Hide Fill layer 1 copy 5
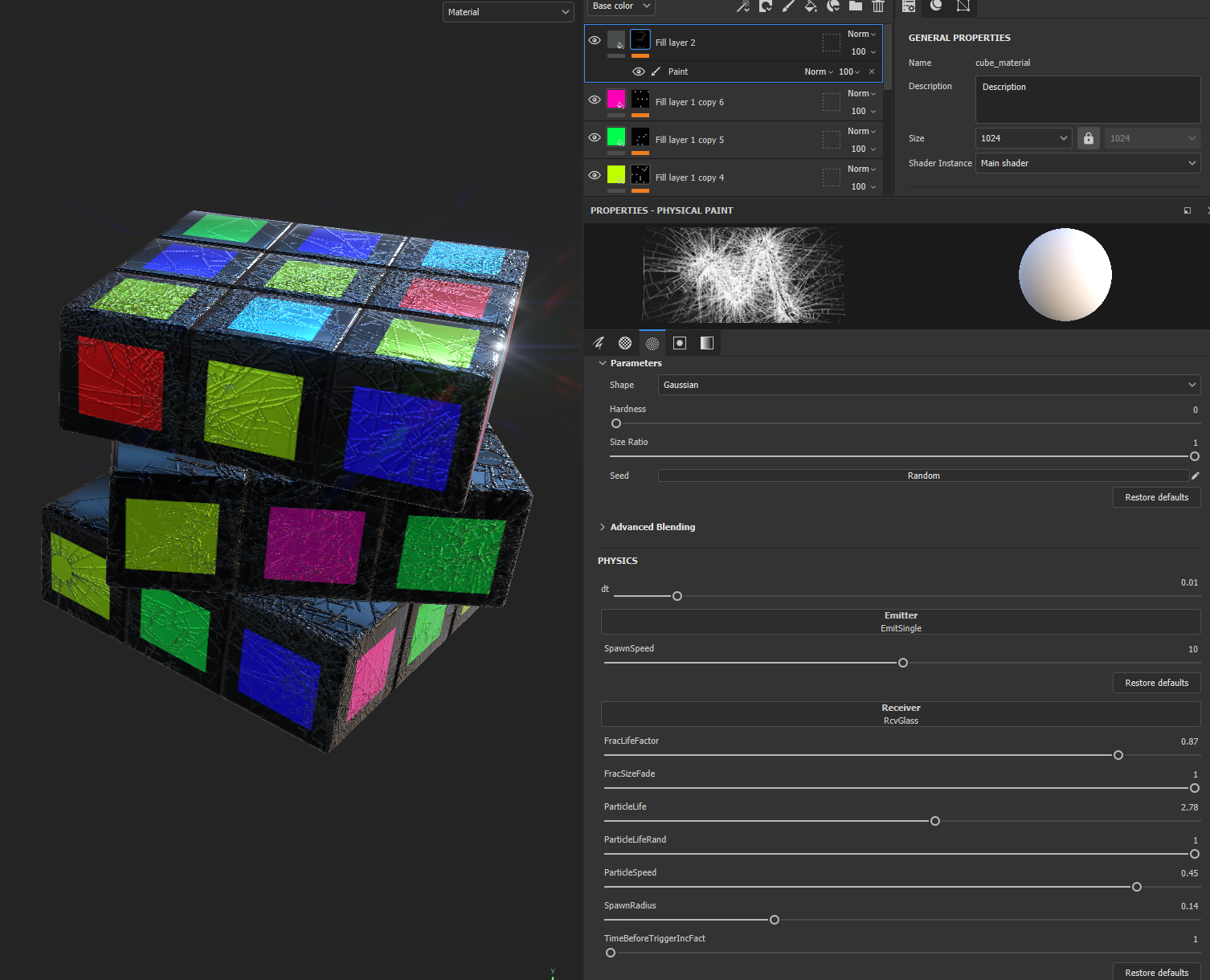Screen dimensions: 1210x980 pos(595,138)
